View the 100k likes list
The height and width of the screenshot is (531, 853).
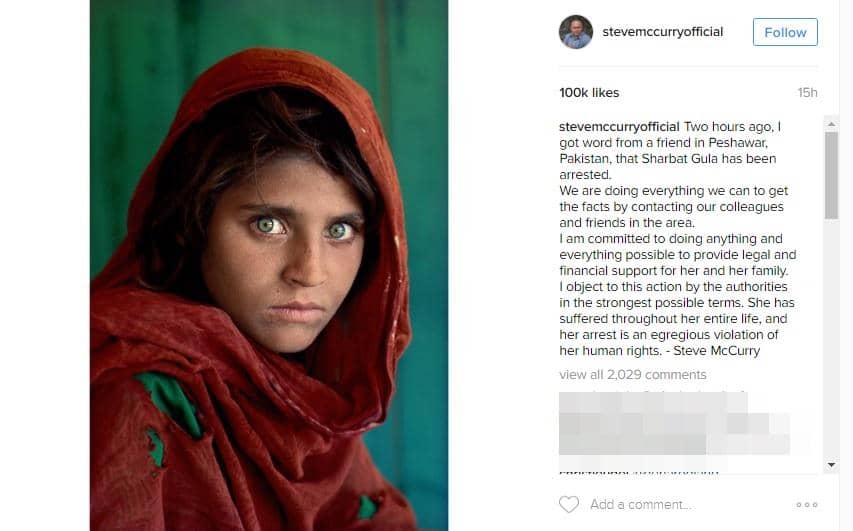(x=589, y=93)
